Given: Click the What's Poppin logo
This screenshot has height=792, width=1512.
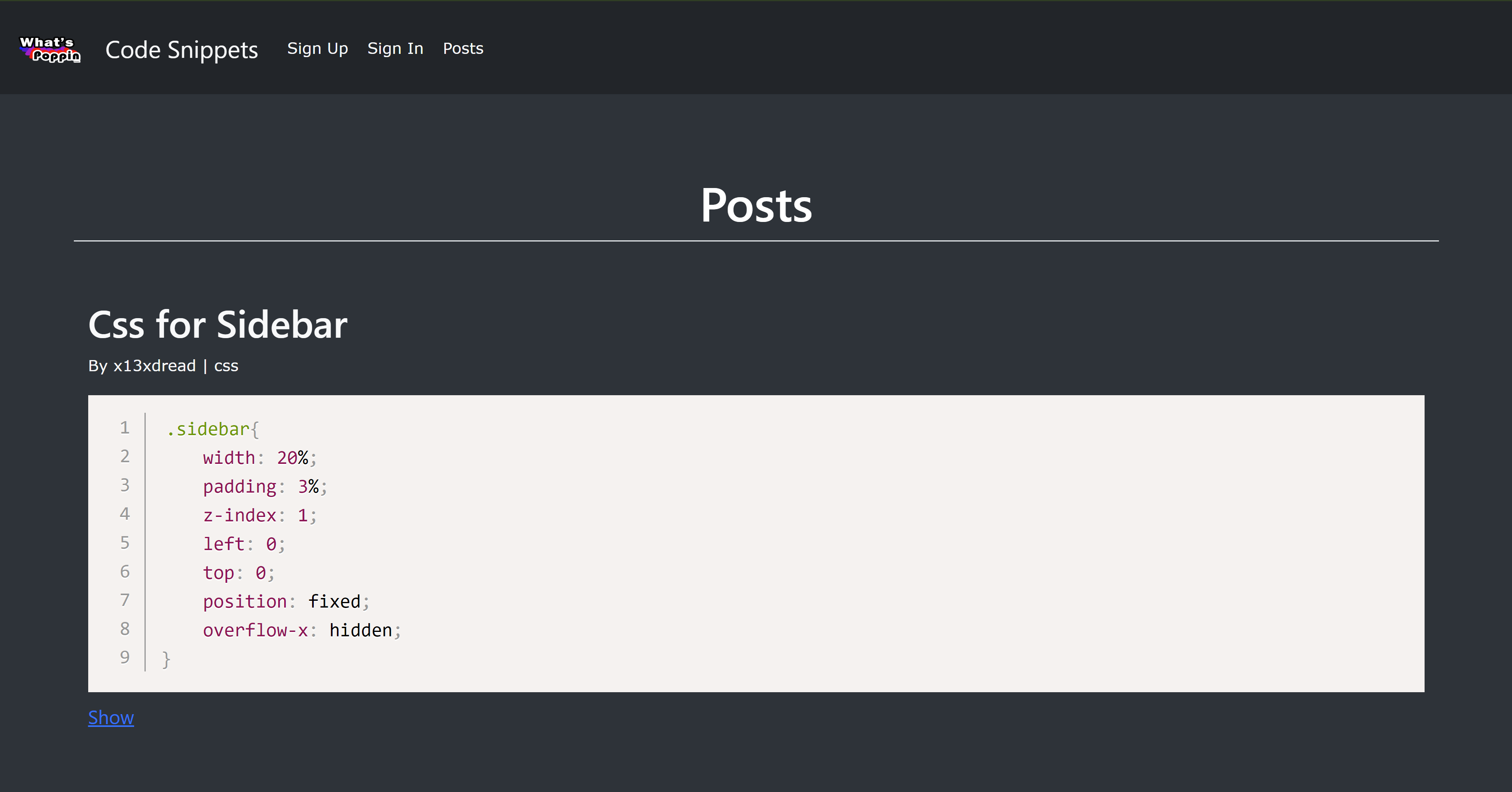Looking at the screenshot, I should pyautogui.click(x=50, y=49).
